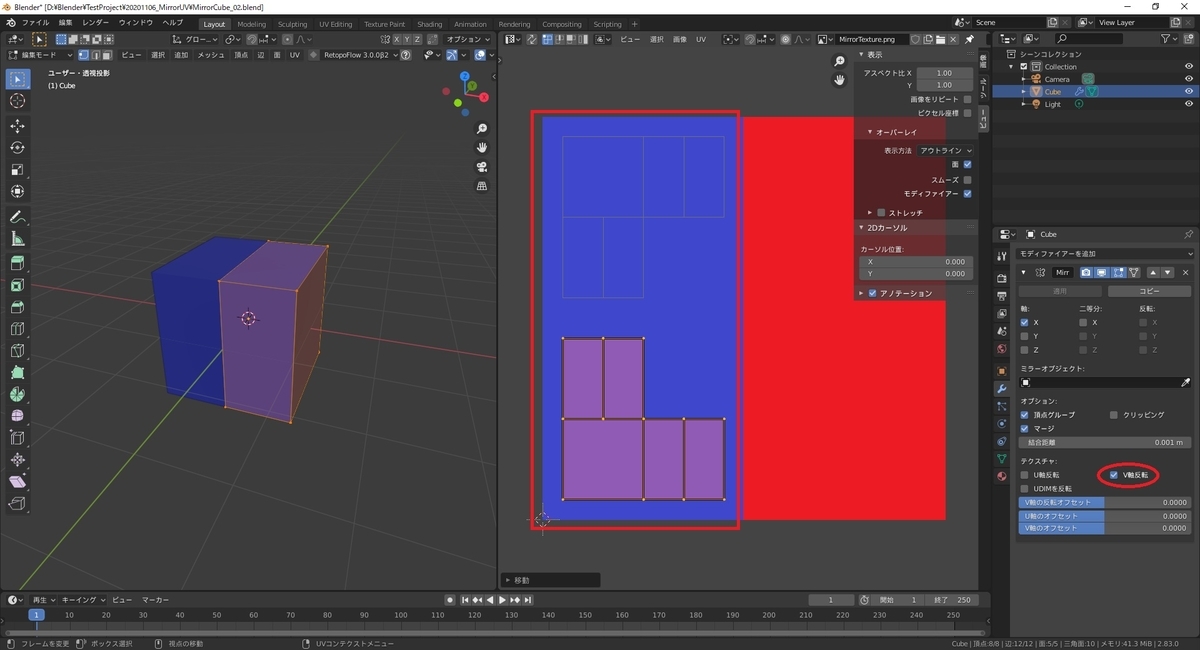1200x650 pixels.
Task: Hide the Light object with its eye icon
Action: (1189, 104)
